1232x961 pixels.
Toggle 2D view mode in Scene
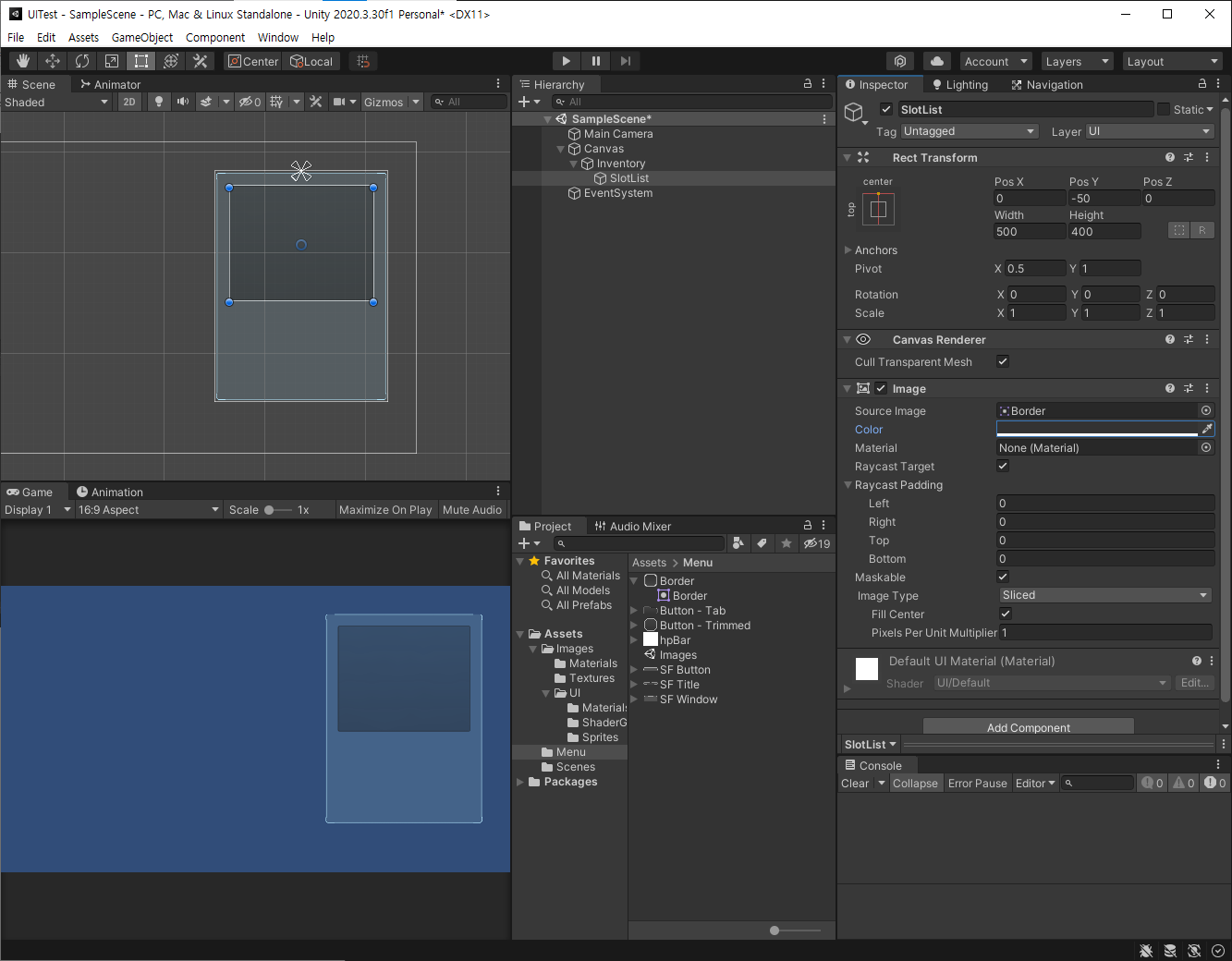[129, 102]
